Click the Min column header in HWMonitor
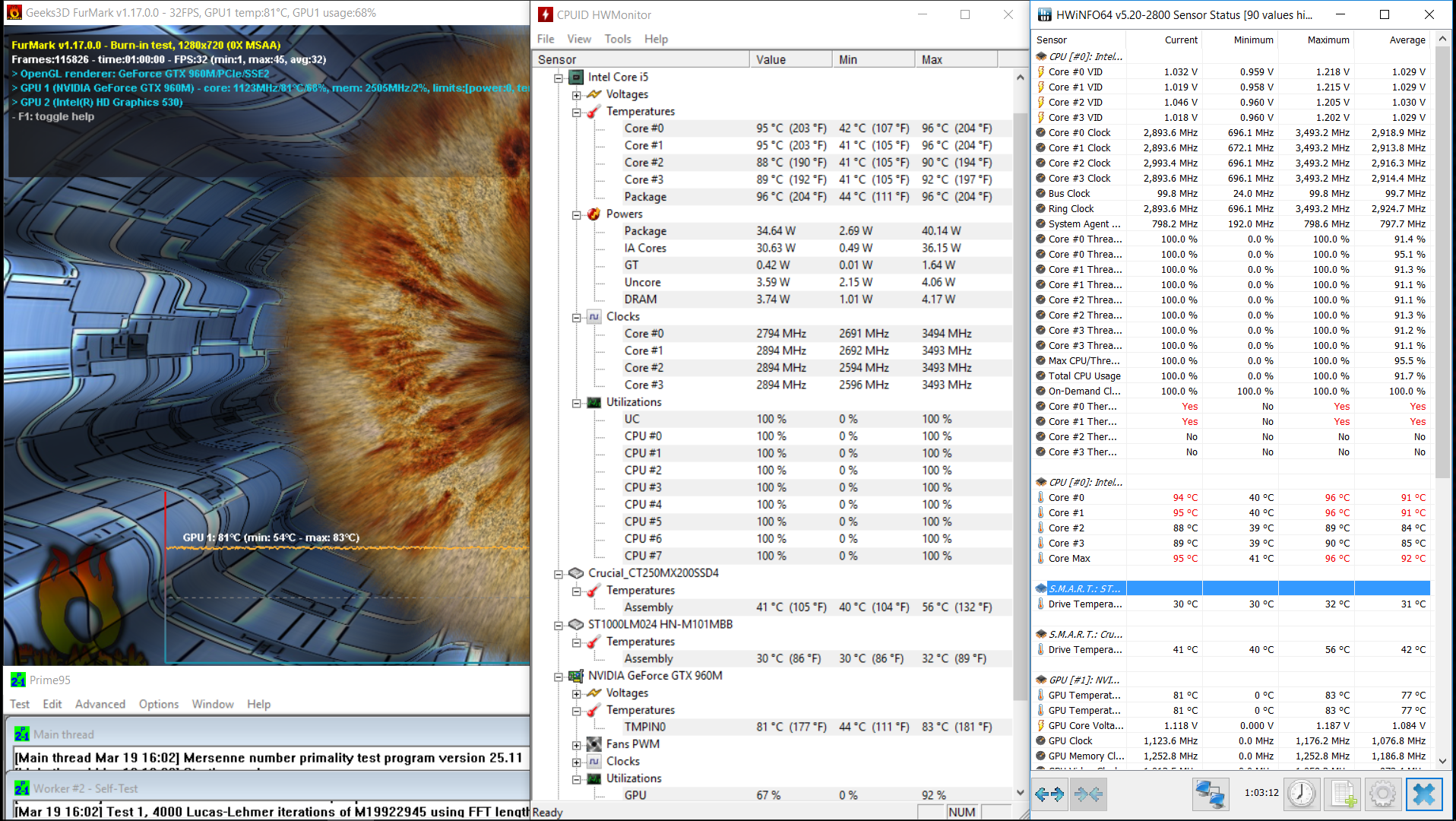This screenshot has width=1456, height=821. click(874, 59)
